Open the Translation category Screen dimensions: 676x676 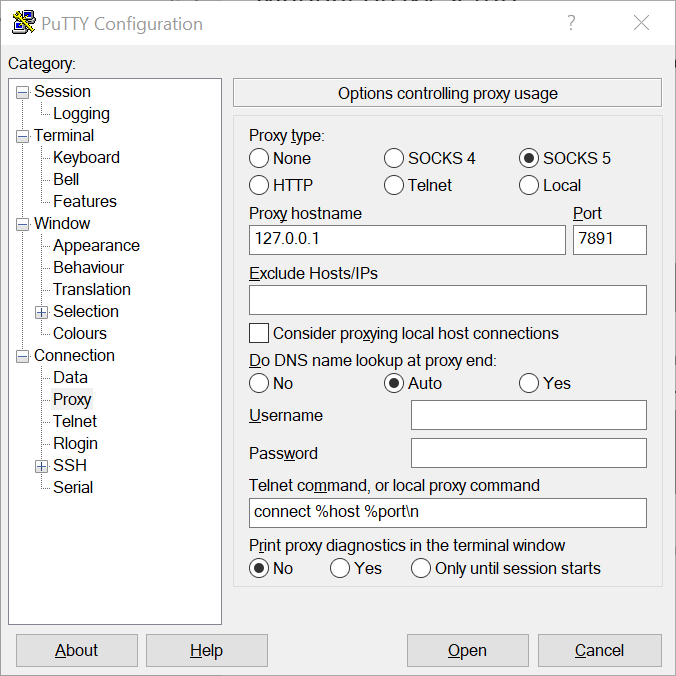(91, 289)
